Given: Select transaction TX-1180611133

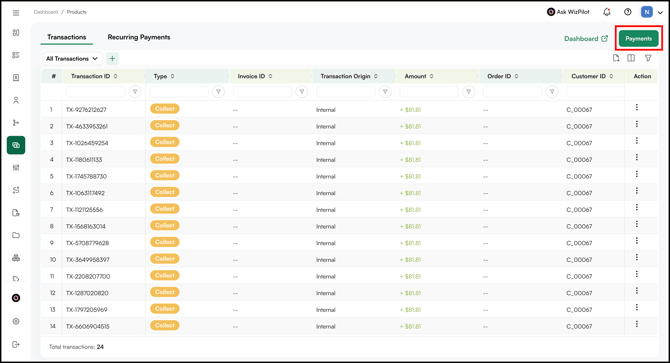Looking at the screenshot, I should tap(84, 160).
